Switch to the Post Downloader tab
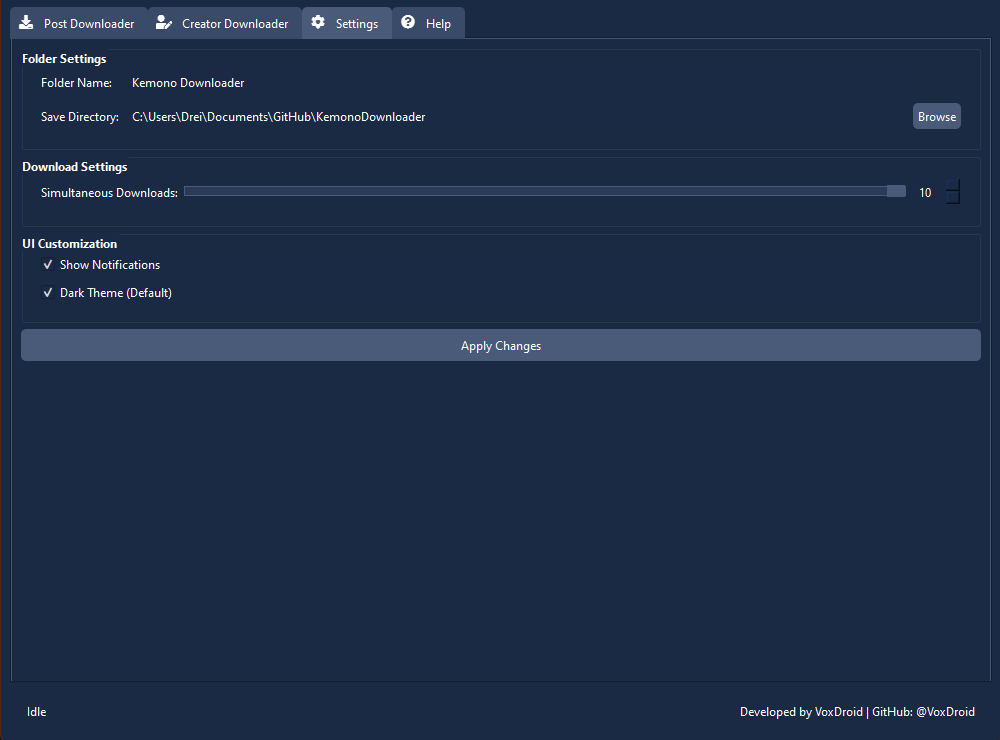The width and height of the screenshot is (1000, 740). pyautogui.click(x=78, y=22)
